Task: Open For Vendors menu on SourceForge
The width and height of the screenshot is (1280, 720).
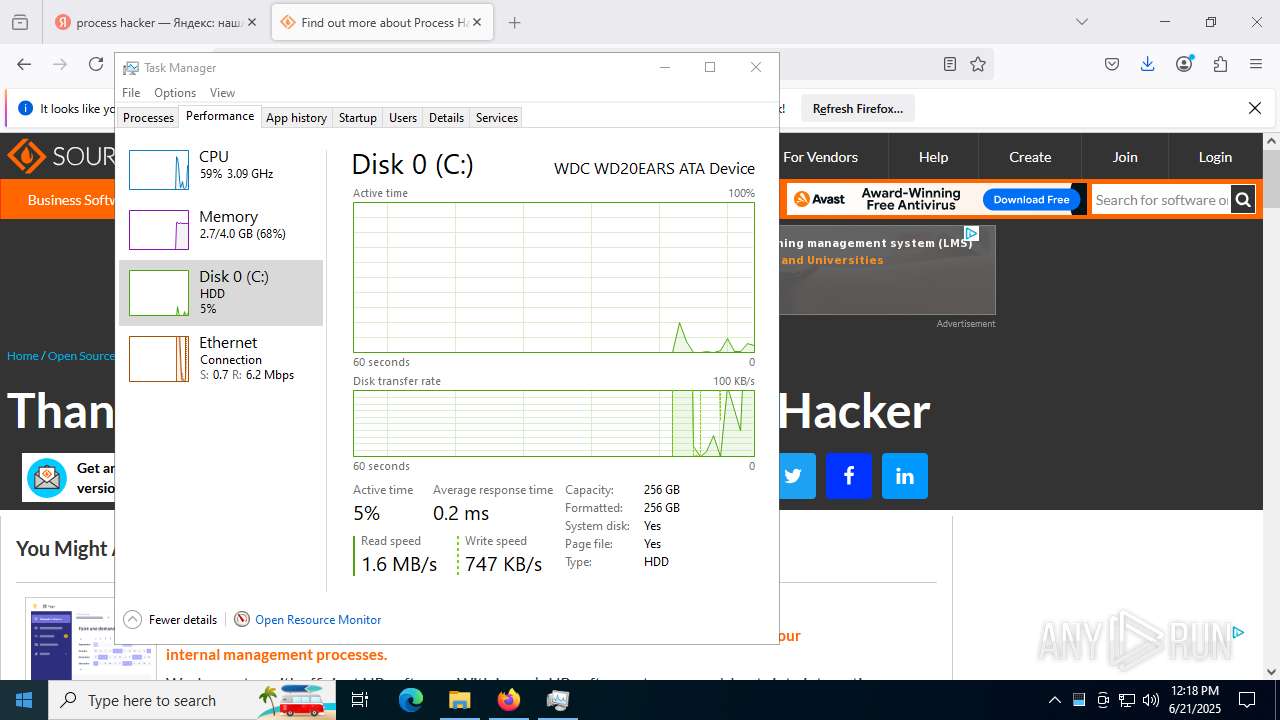Action: pos(820,157)
